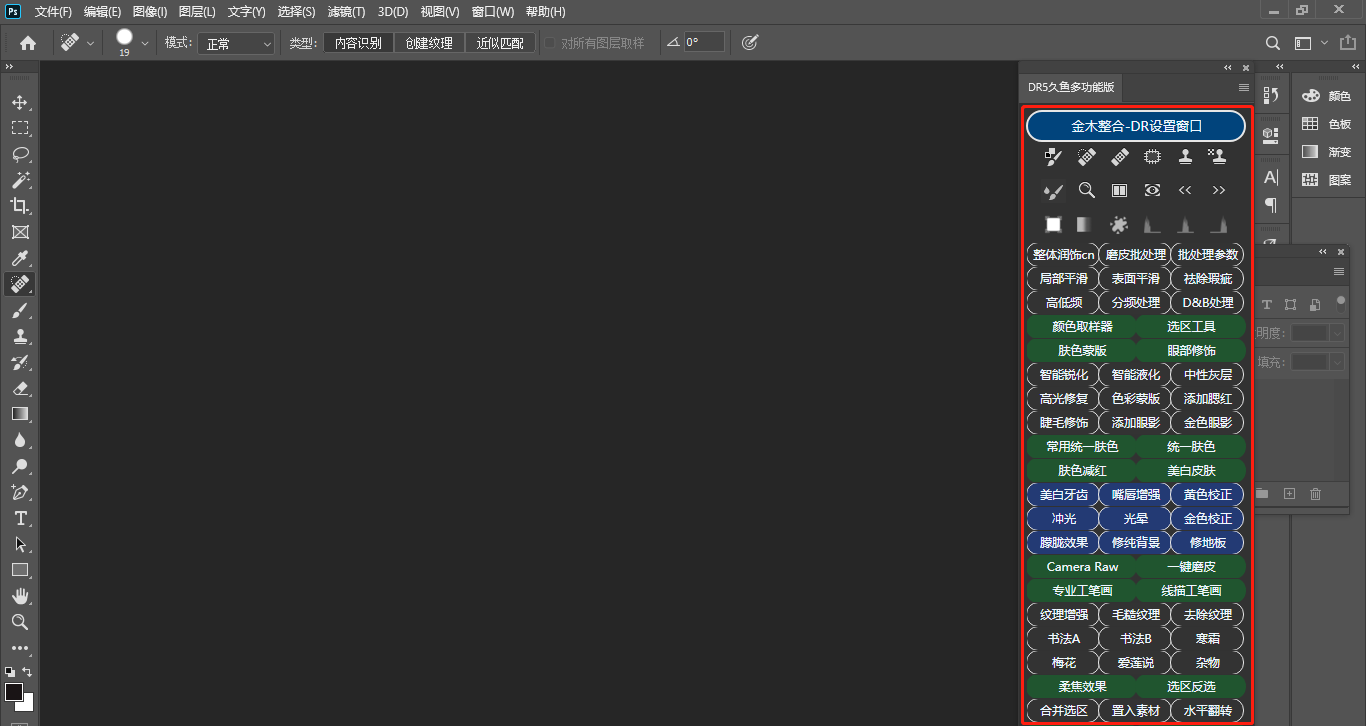Select the Lasso tool
Screen dimensions: 1366x726
(x=19, y=154)
